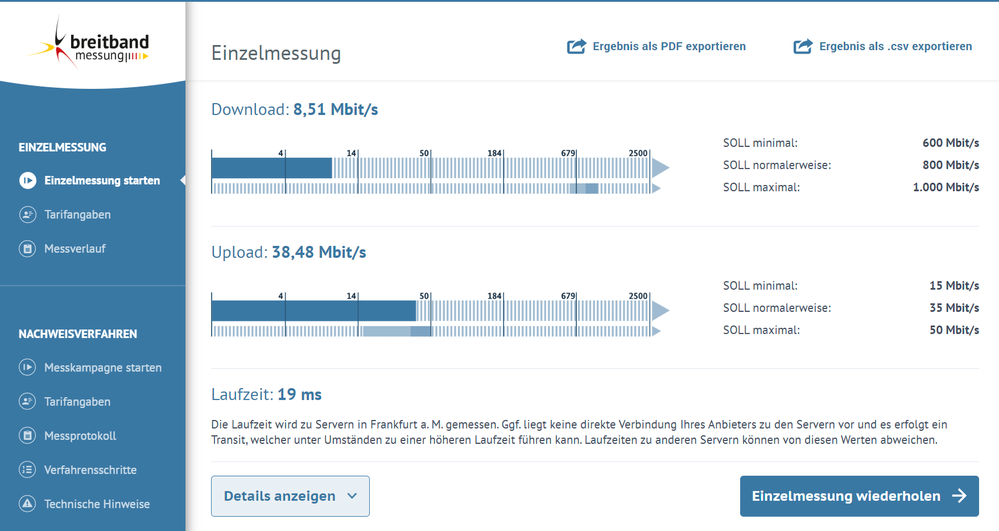
Task: Expand the Details anzeigen dropdown
Action: (x=290, y=496)
